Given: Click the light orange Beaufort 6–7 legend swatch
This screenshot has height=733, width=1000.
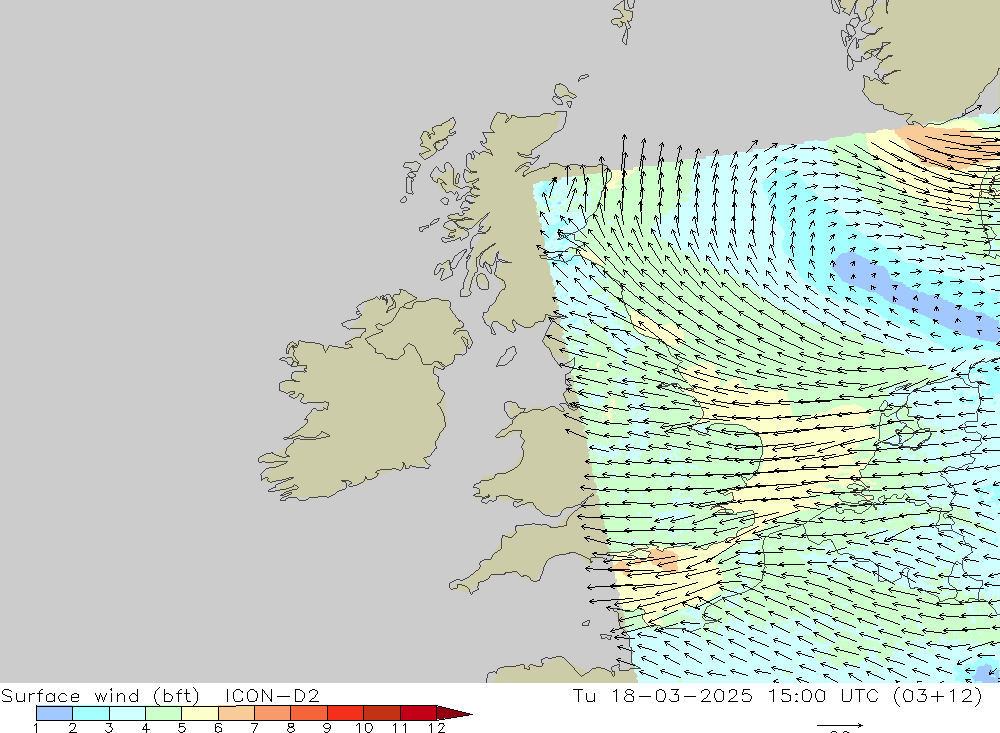Looking at the screenshot, I should point(236,713).
